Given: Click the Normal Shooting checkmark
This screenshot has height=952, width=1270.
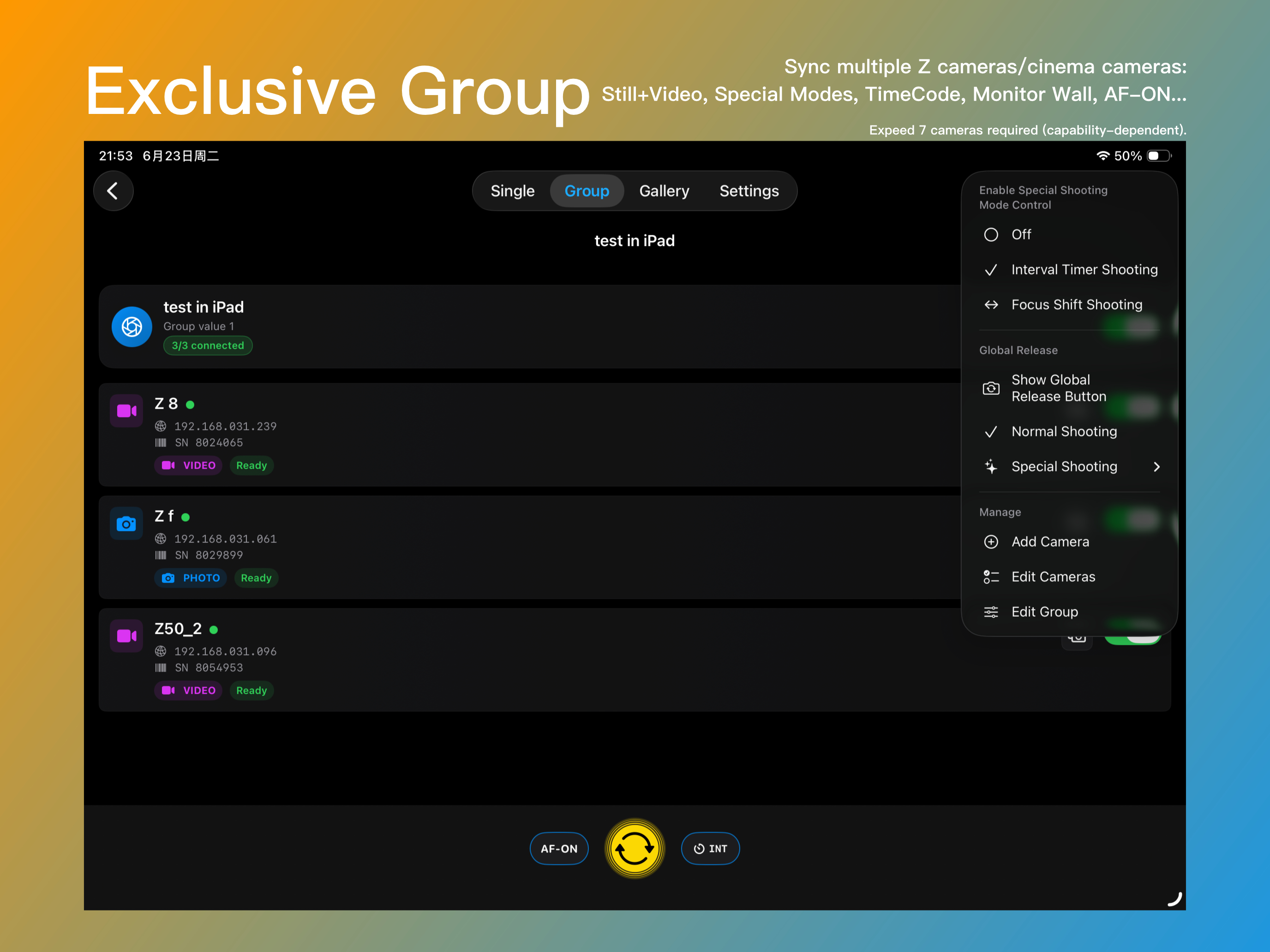Looking at the screenshot, I should click(x=991, y=432).
